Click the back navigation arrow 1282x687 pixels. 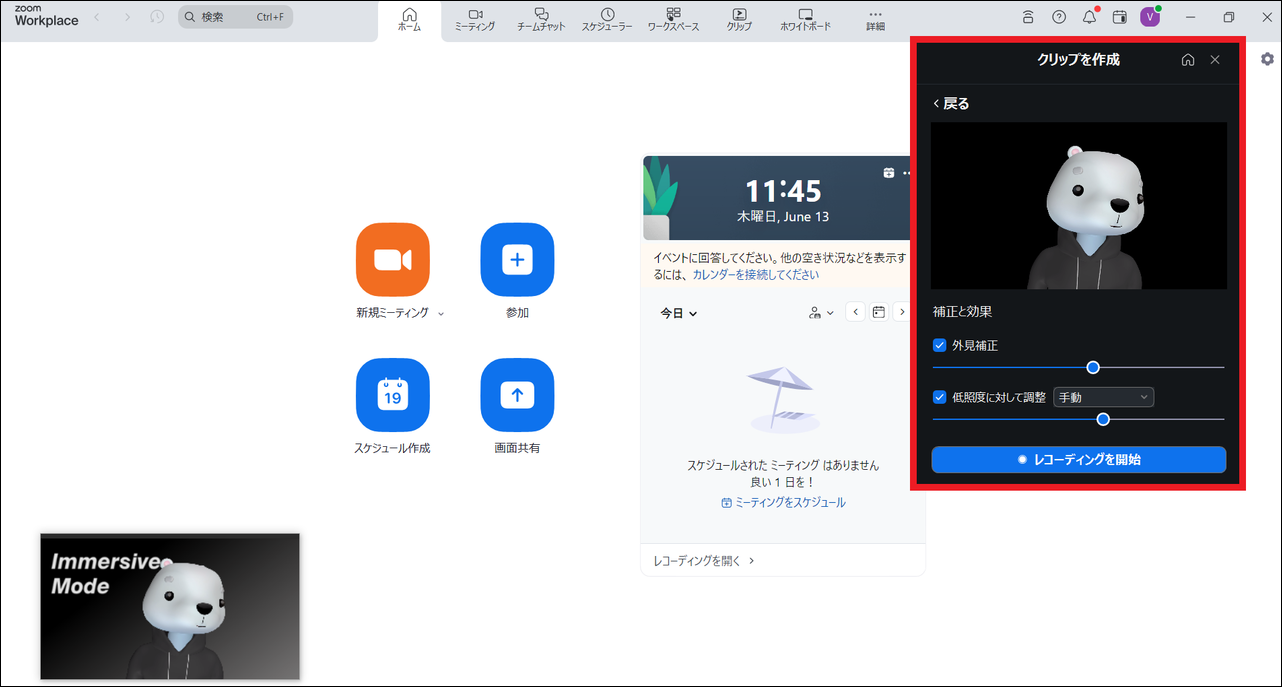point(97,17)
